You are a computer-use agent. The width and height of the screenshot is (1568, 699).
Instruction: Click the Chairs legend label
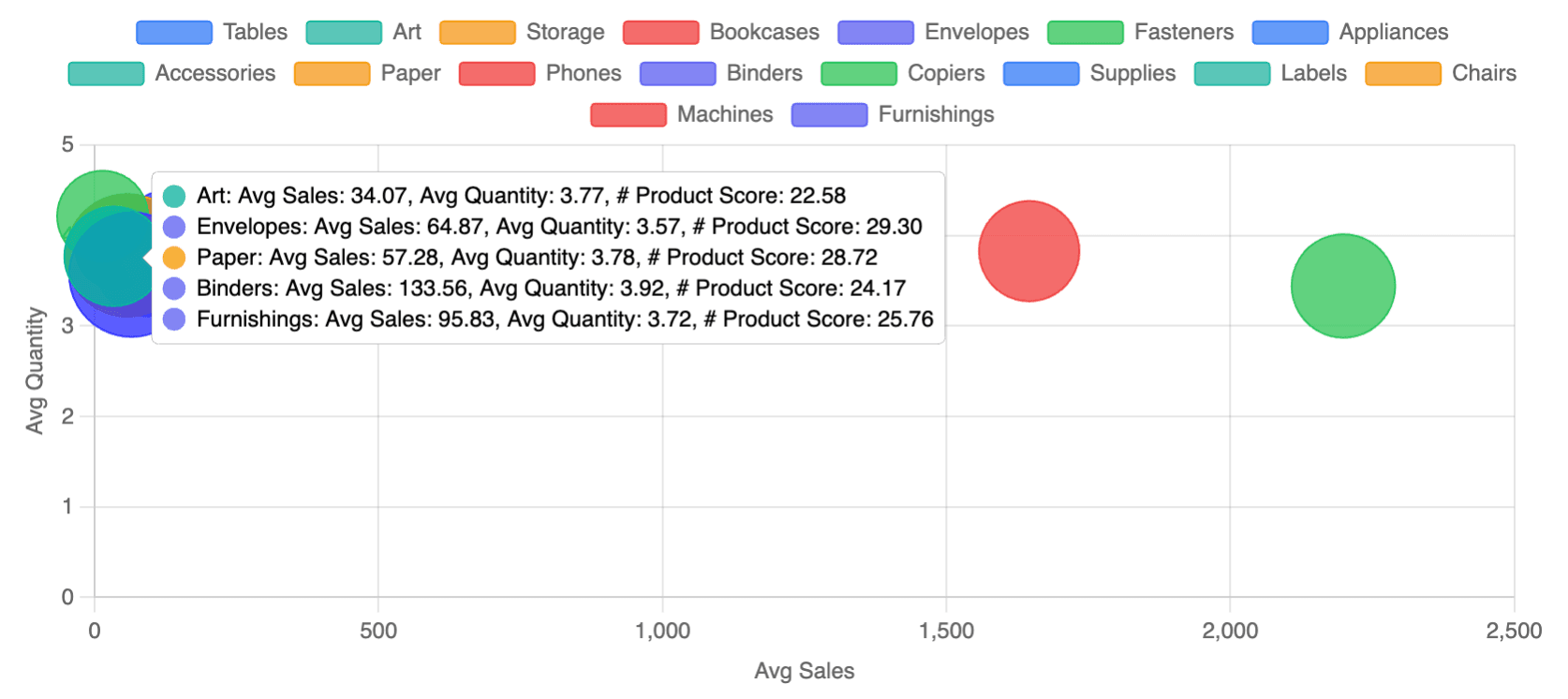(x=1483, y=73)
